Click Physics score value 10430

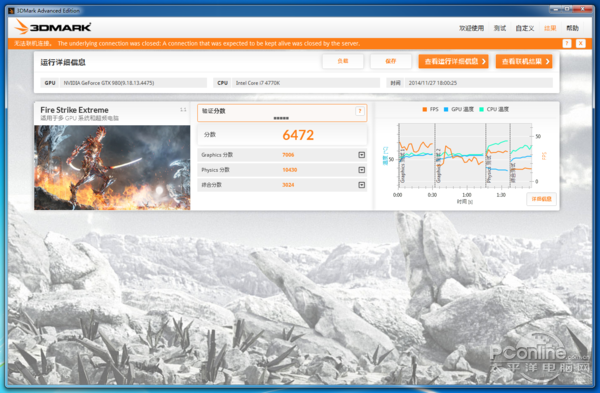click(x=290, y=170)
